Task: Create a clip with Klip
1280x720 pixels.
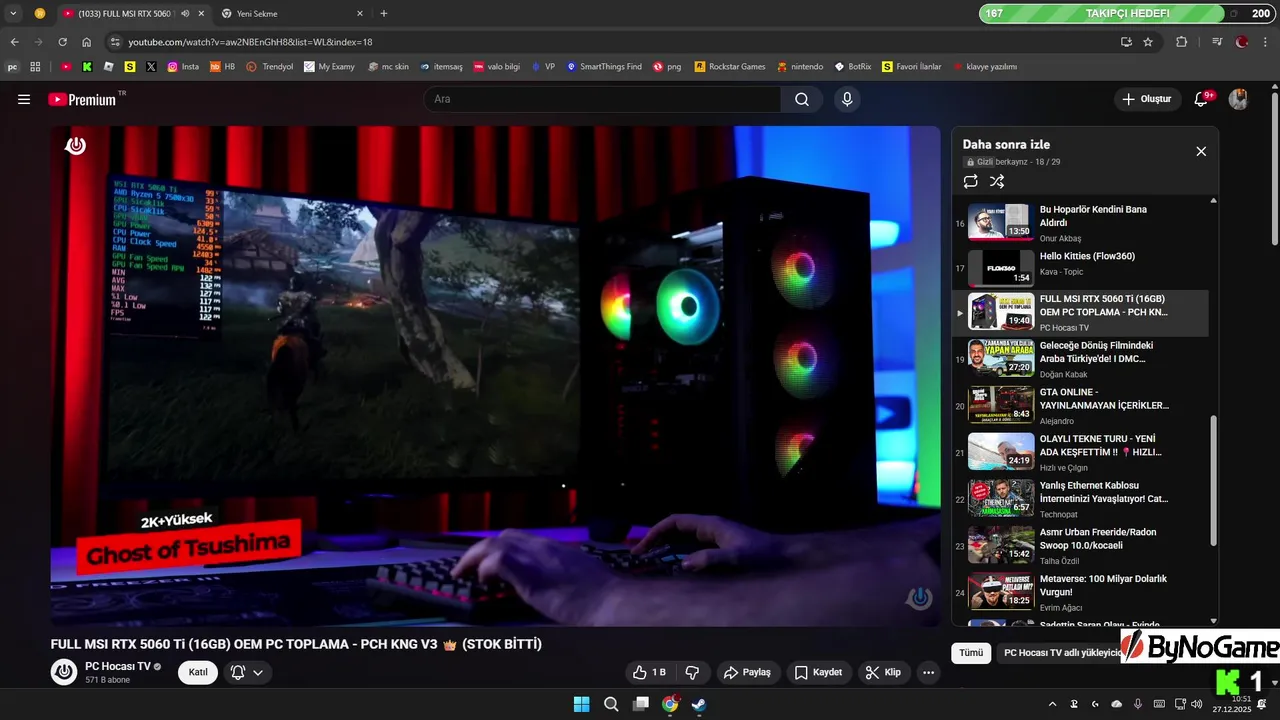Action: (883, 672)
